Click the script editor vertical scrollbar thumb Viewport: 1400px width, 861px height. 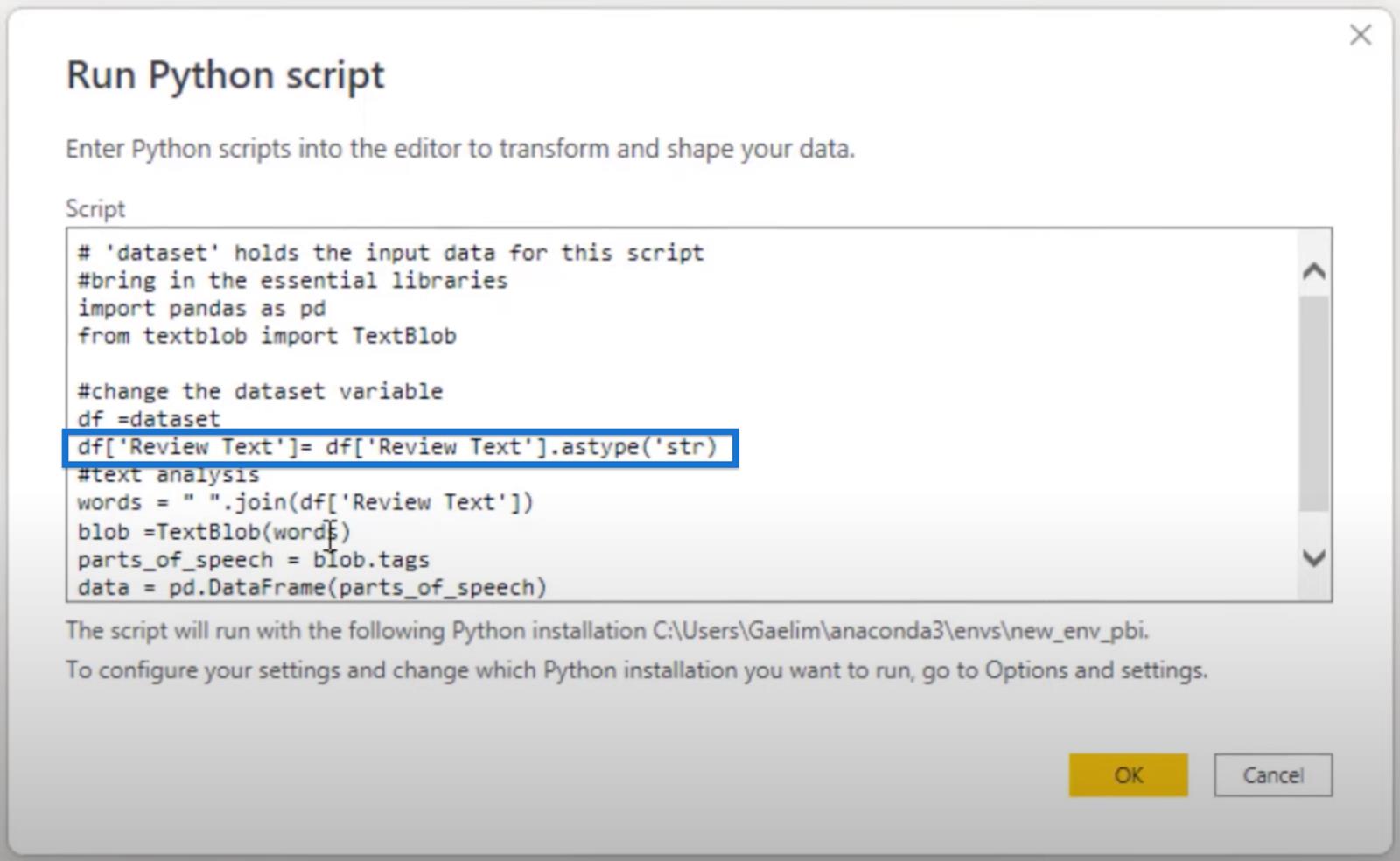1313,403
